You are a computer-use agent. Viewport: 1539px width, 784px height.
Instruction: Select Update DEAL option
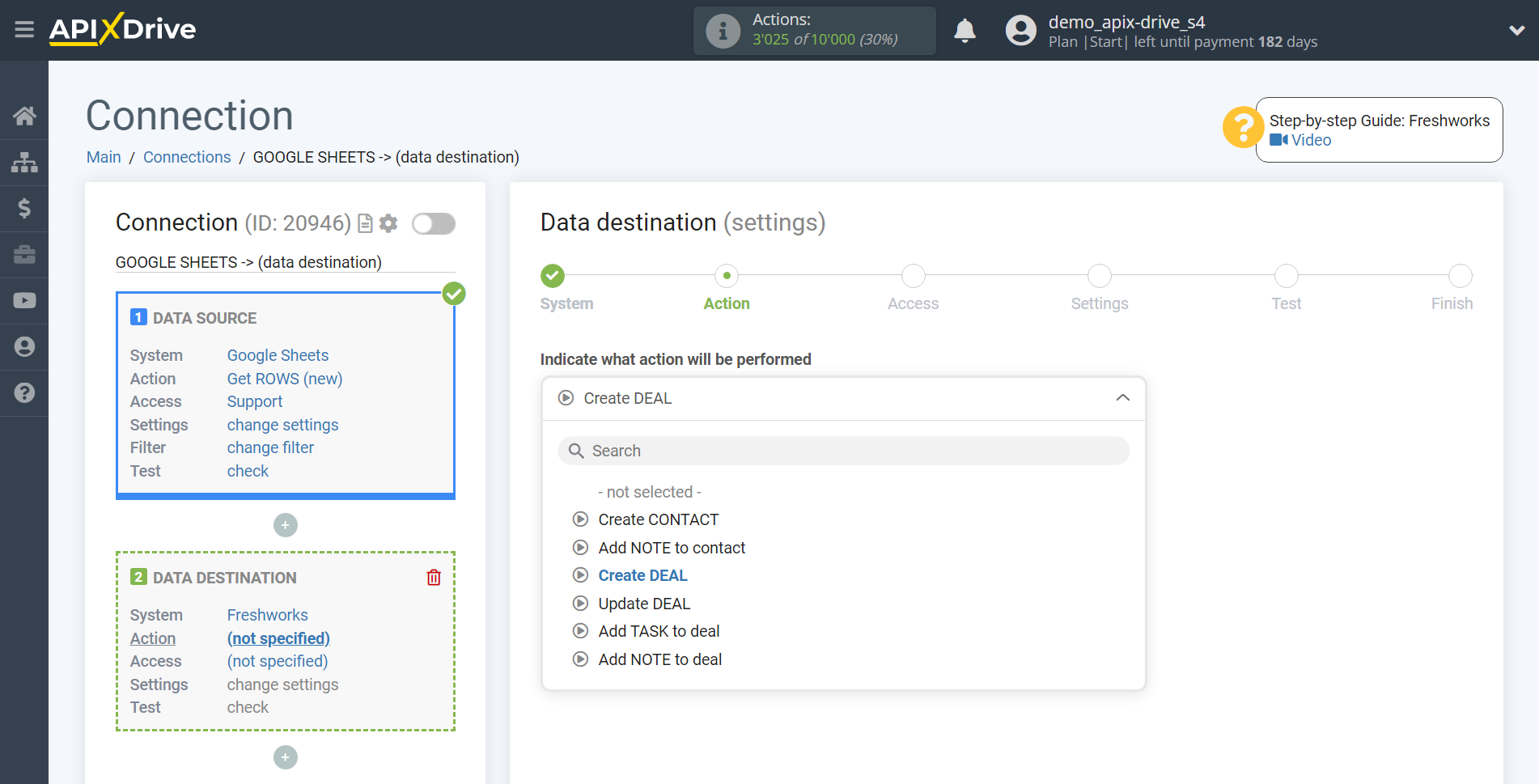pos(644,604)
